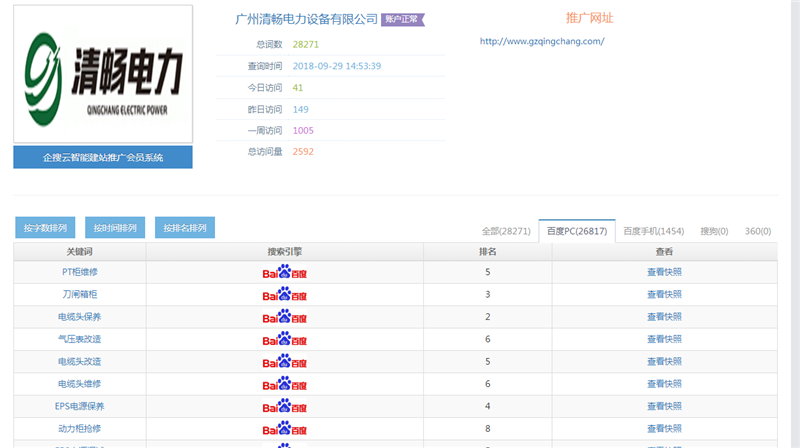Click the Baidu logo in 电缆头维修 row
The width and height of the screenshot is (800, 448).
click(x=284, y=384)
